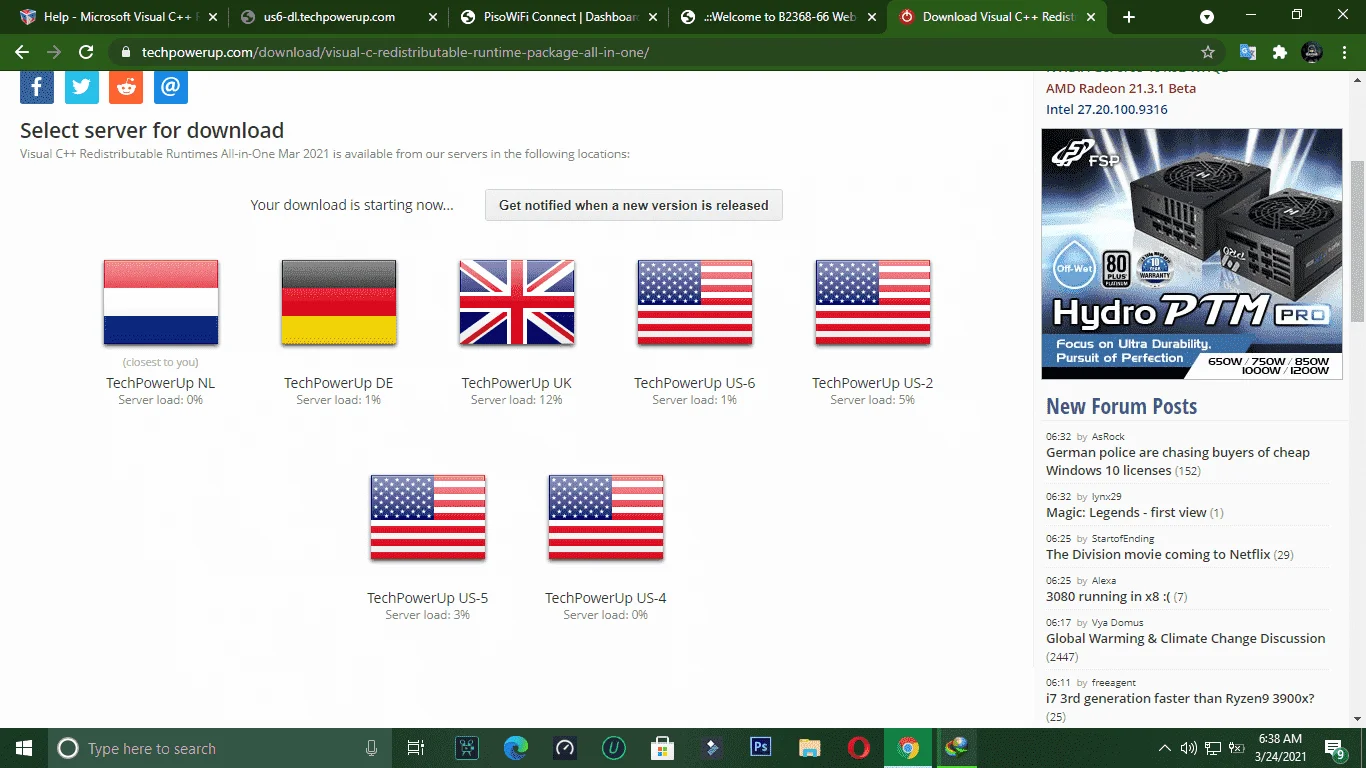Image resolution: width=1366 pixels, height=768 pixels.
Task: Switch to the Welcome to B2368-66 tab
Action: (780, 17)
